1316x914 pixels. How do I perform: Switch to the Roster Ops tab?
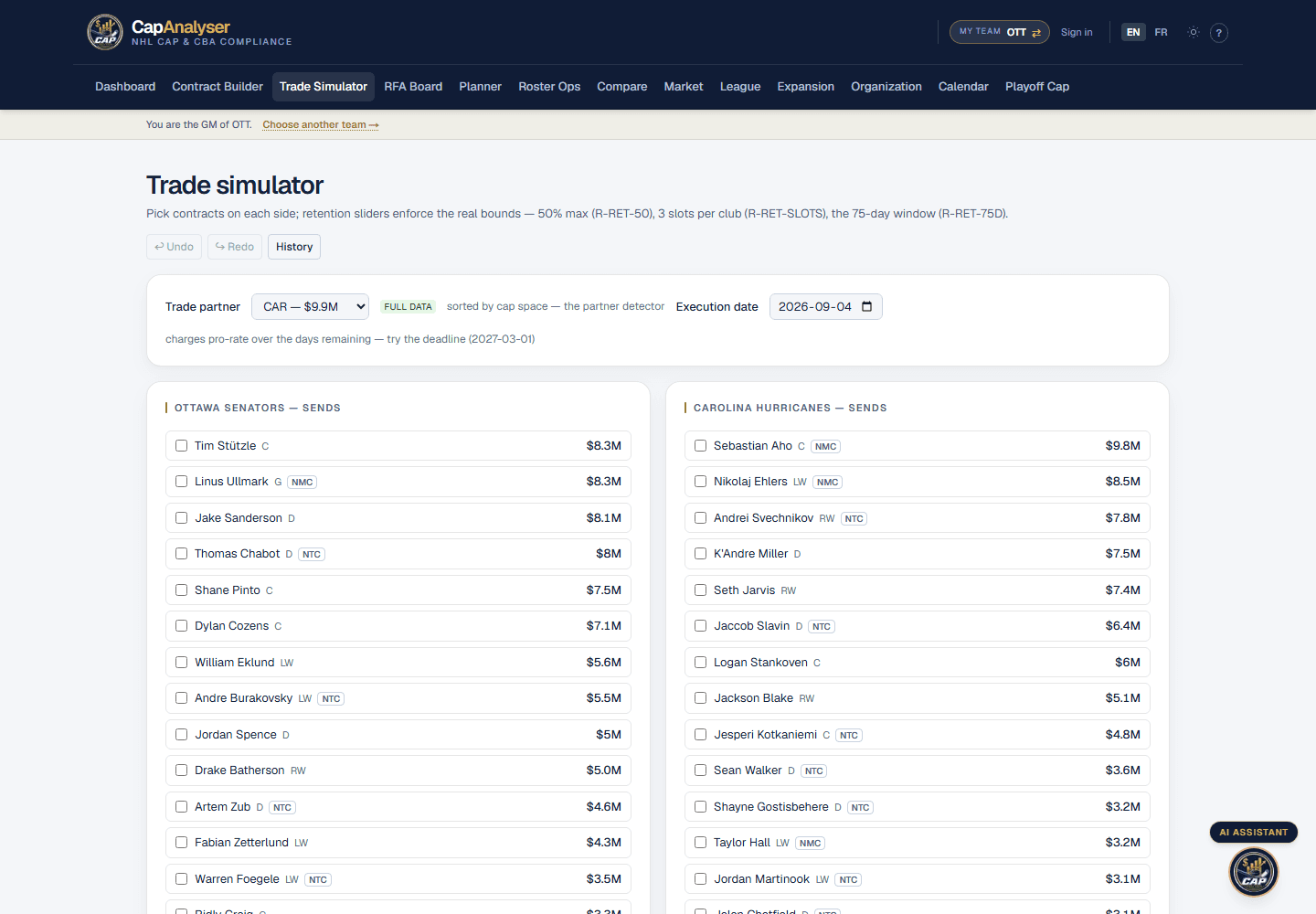tap(549, 87)
